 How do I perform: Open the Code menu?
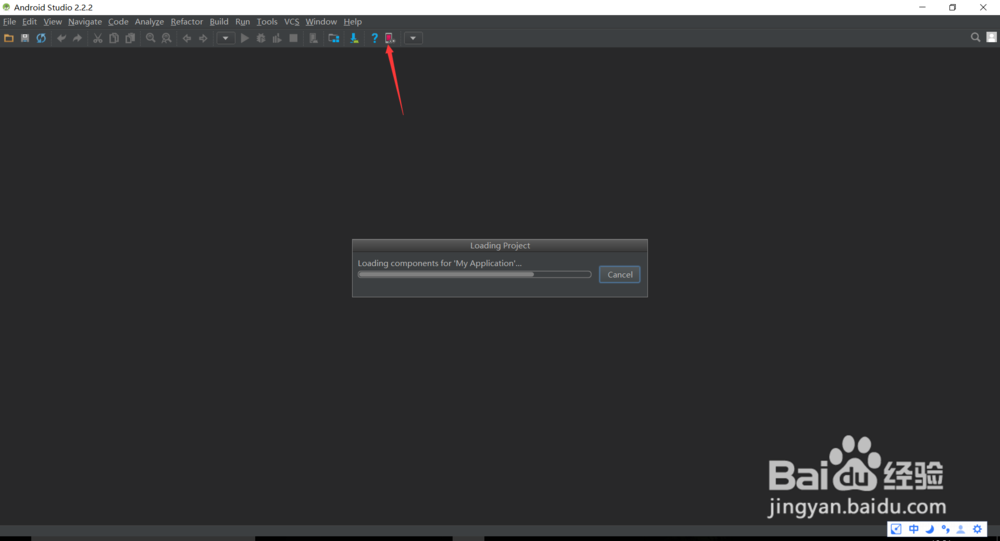point(118,22)
